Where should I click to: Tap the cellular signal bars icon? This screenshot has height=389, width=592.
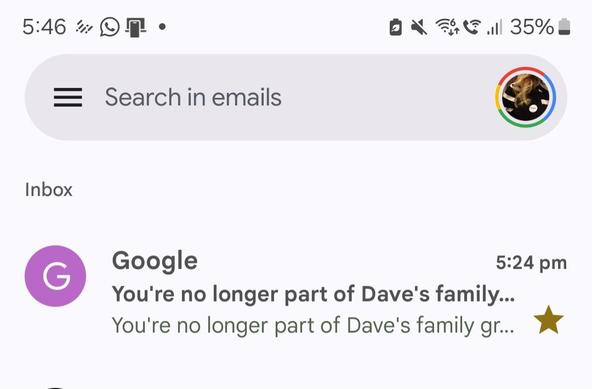[x=494, y=28]
